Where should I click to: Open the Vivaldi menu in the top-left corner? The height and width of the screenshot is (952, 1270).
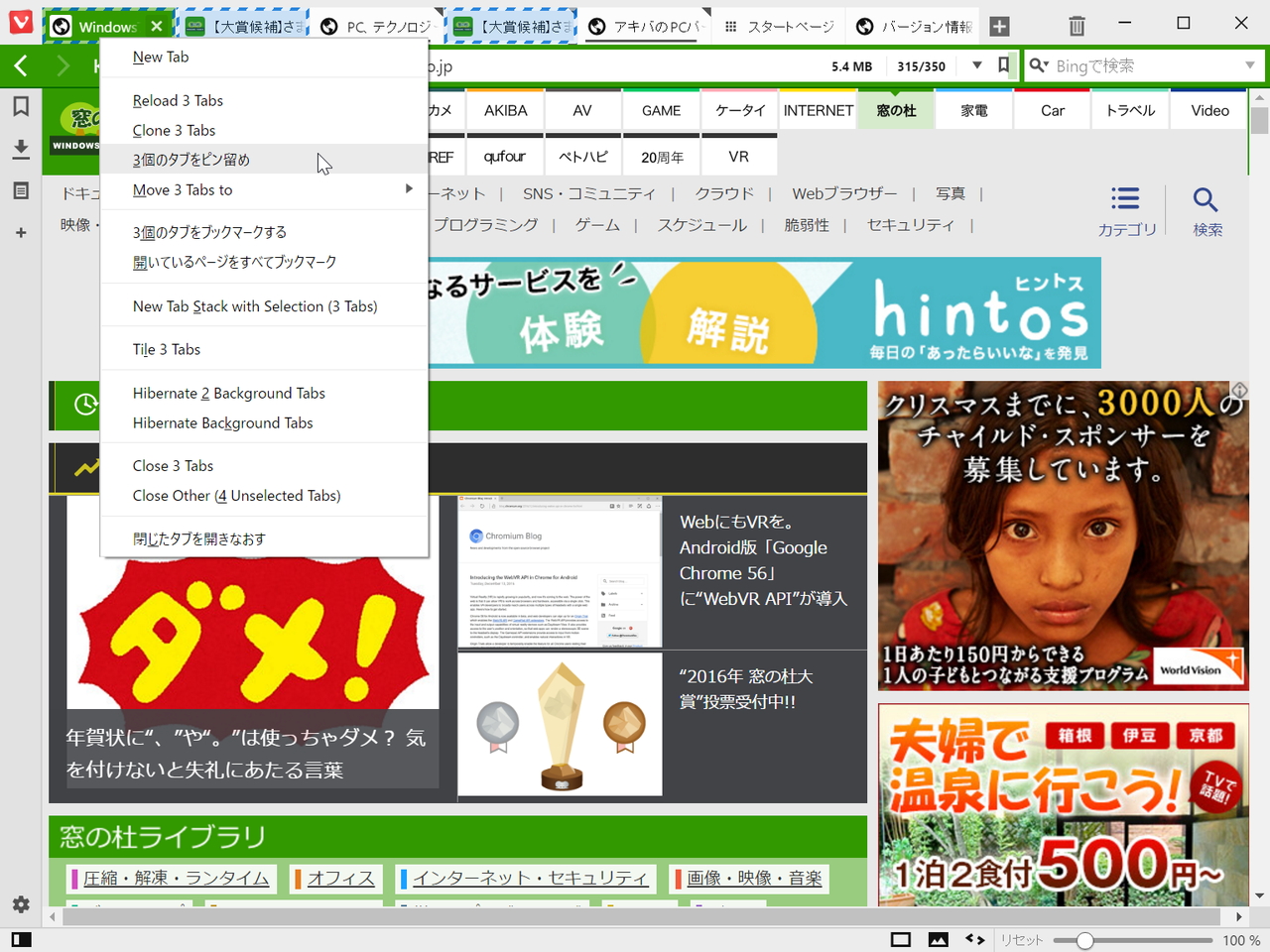coord(20,22)
